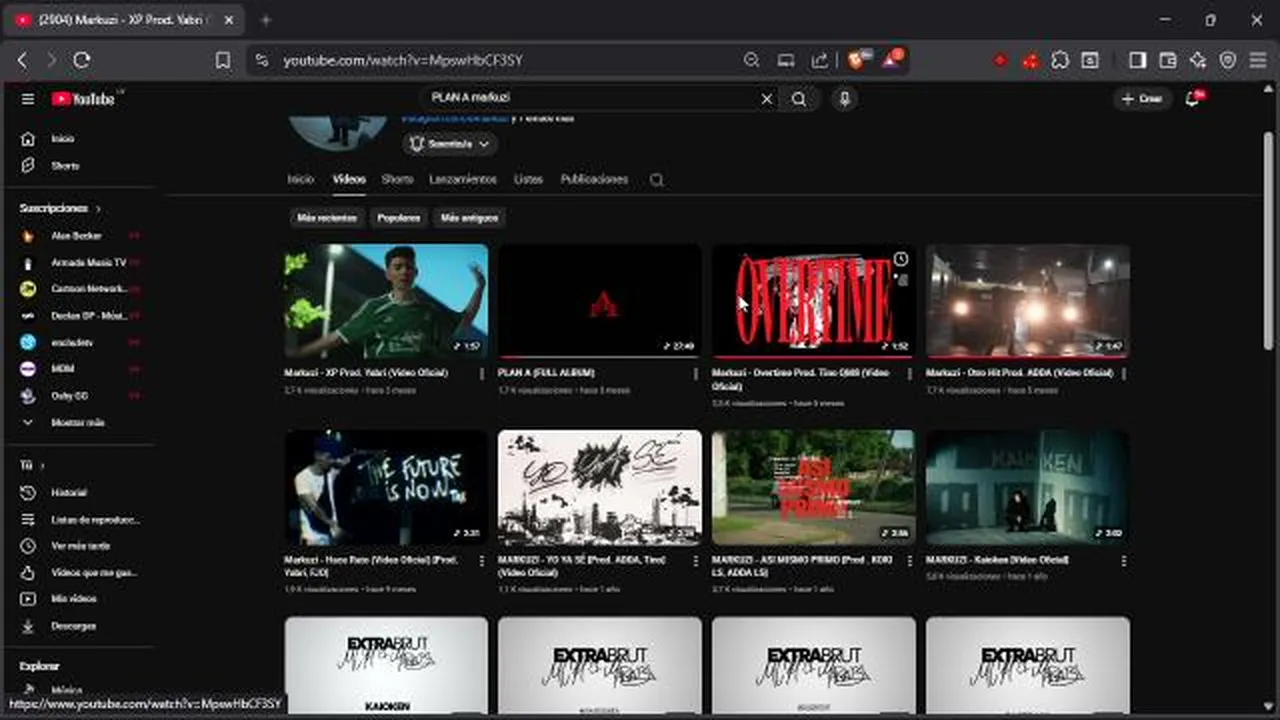Open the Brave Shields lion icon
1280x720 pixels.
[857, 60]
